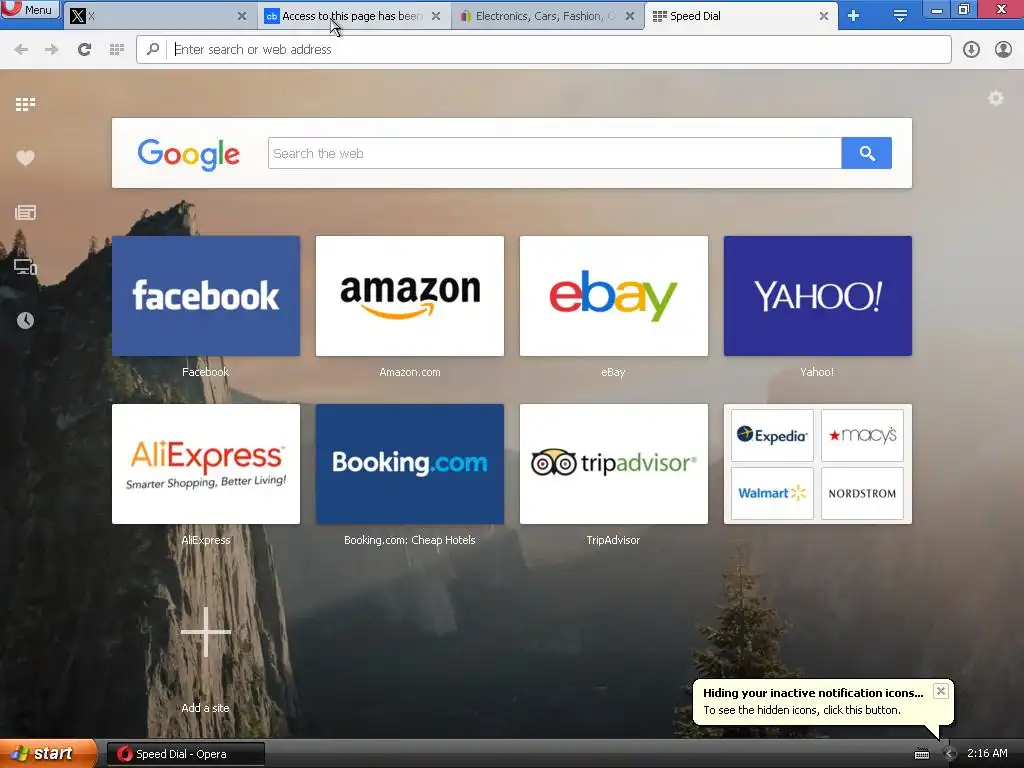Select the Speed Dial tab

[740, 16]
